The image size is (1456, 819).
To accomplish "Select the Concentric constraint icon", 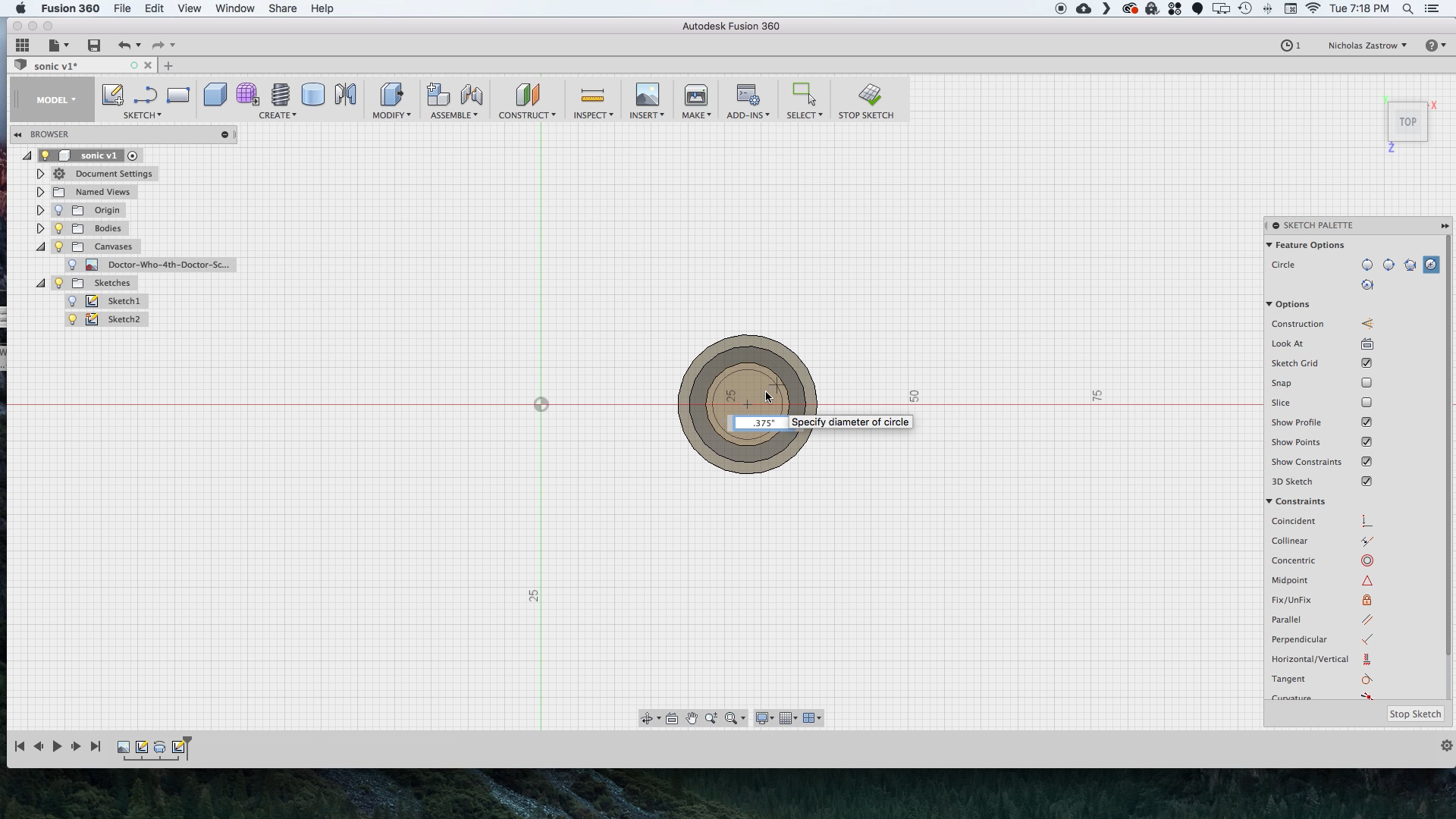I will pos(1367,560).
